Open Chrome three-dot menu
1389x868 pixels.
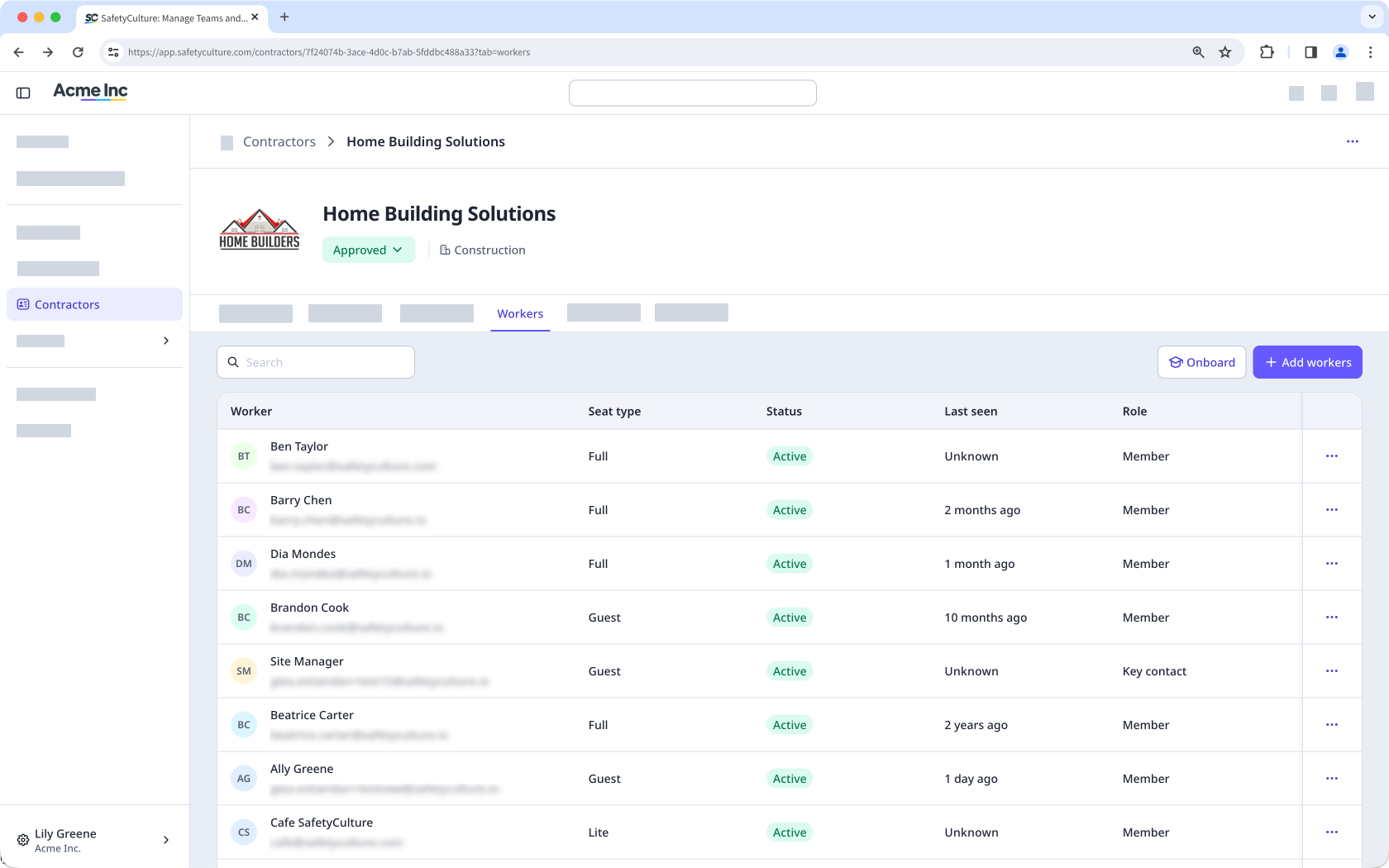click(1370, 52)
